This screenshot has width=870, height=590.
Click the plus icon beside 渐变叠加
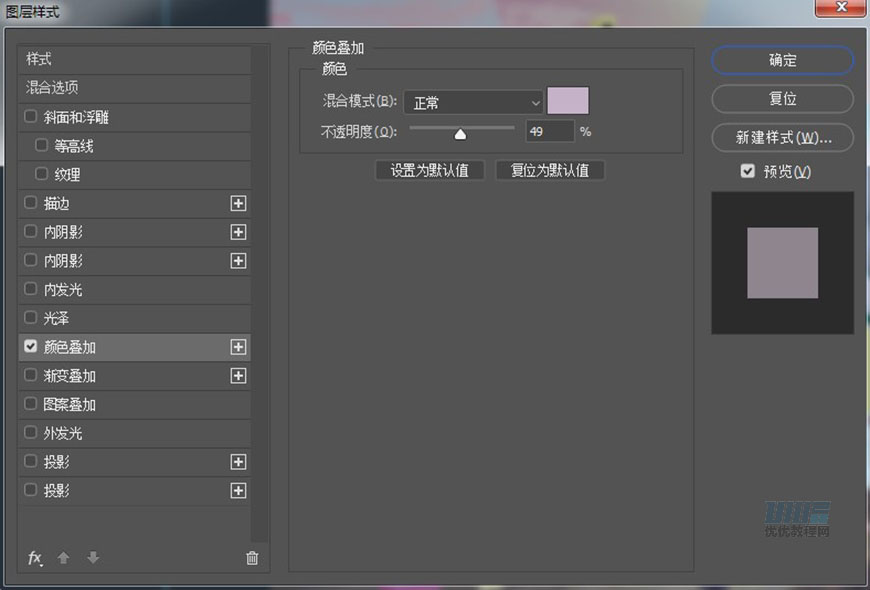238,376
